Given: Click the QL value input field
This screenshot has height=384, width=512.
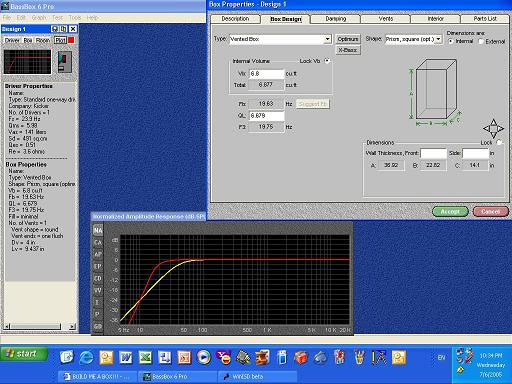Looking at the screenshot, I should click(267, 116).
